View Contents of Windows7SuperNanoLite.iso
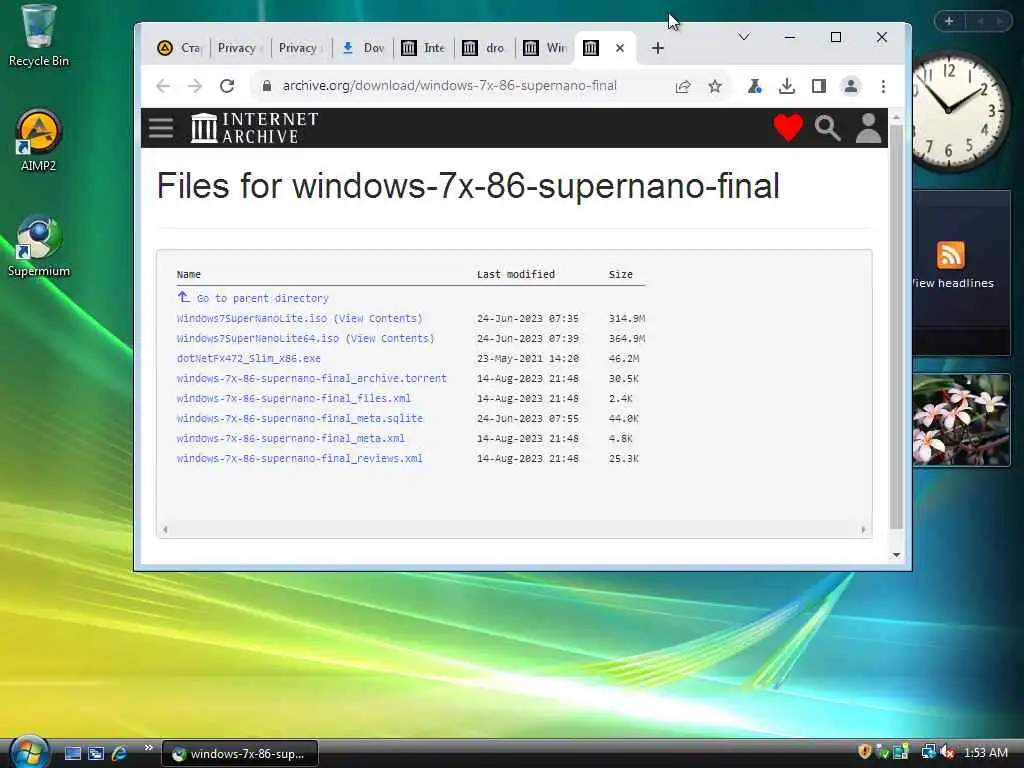The width and height of the screenshot is (1024, 768). tap(378, 318)
